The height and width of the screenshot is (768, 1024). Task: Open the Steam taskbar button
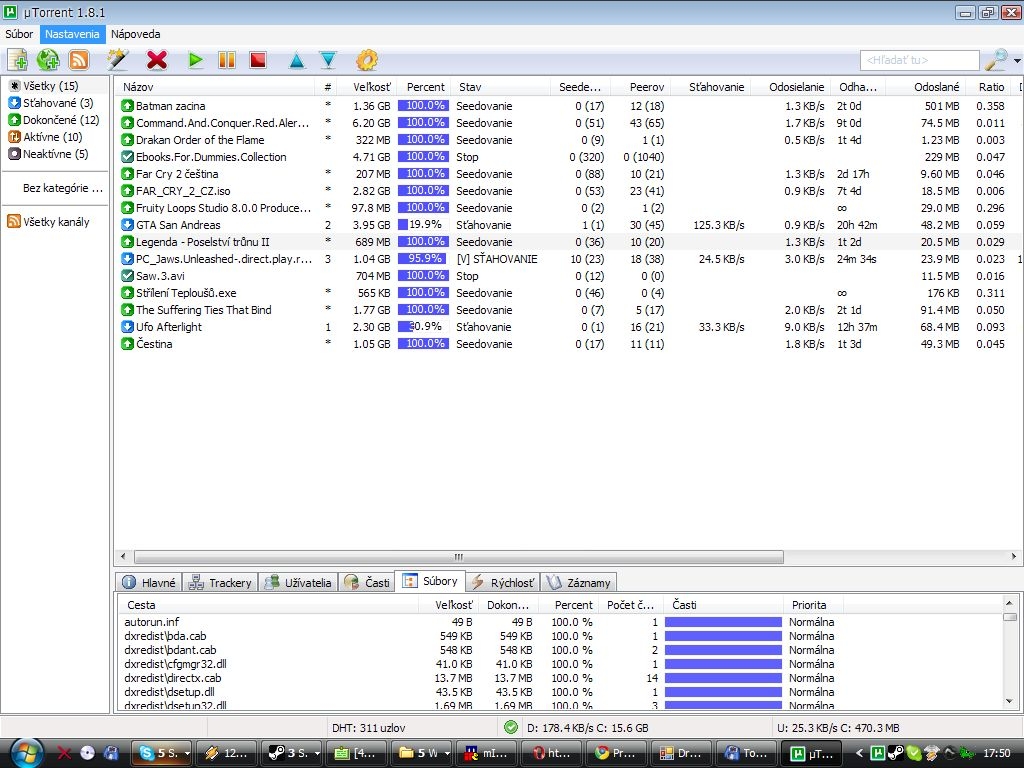[291, 753]
